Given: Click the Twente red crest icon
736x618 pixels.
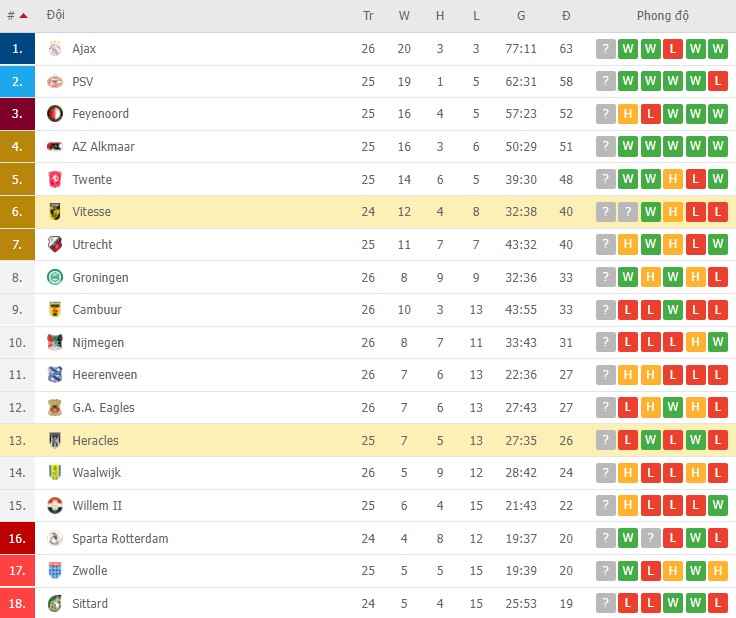Looking at the screenshot, I should tap(55, 180).
